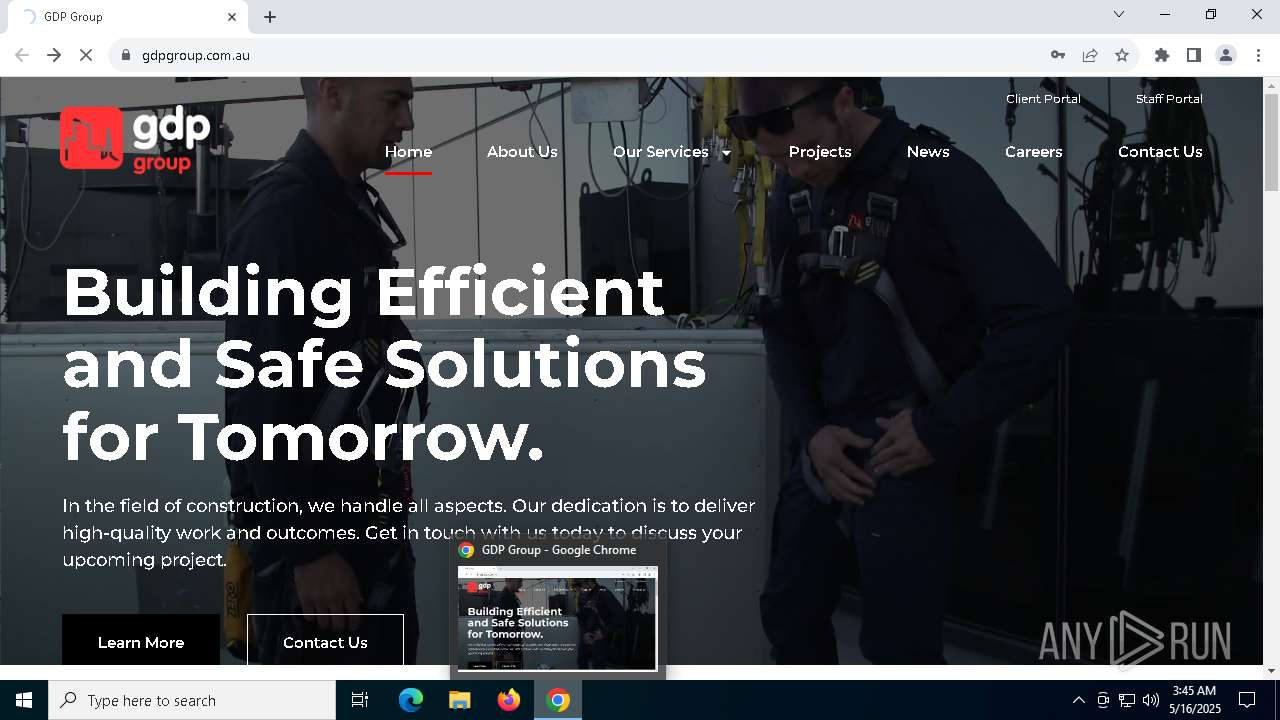Click the taskbar search box
Screen dimensions: 1280x720
[192, 700]
